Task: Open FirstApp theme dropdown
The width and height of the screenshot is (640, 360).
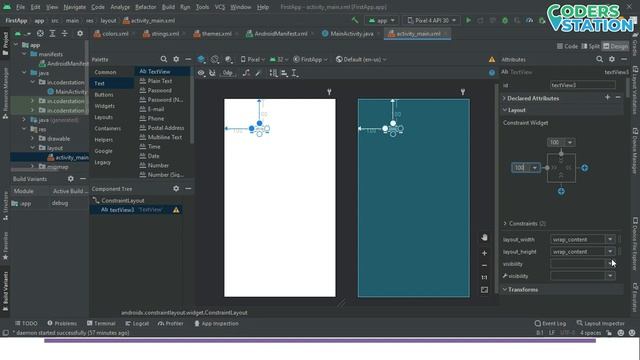Action: 310,60
